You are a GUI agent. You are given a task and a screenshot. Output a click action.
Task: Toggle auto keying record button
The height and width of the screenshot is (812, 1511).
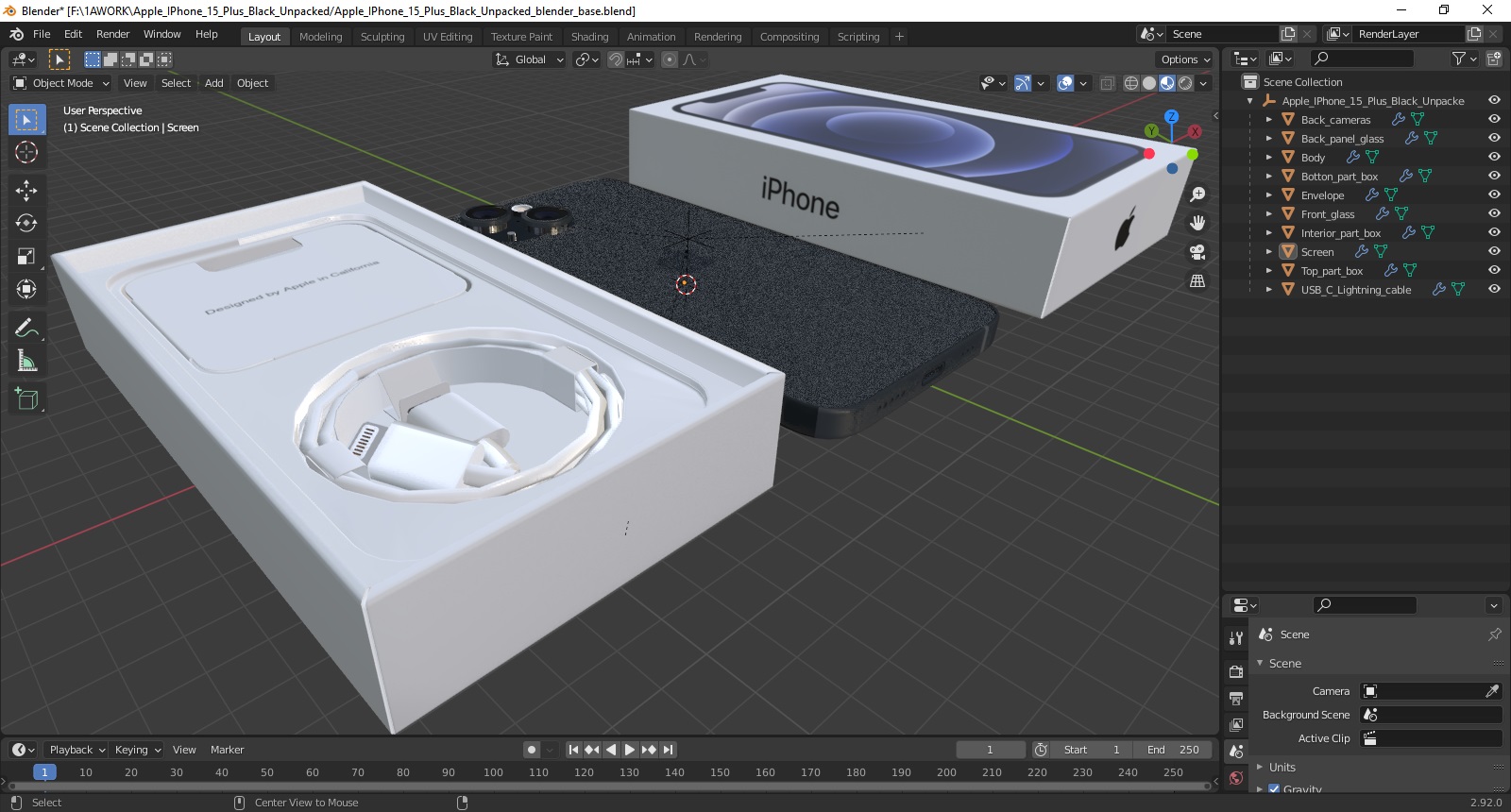pyautogui.click(x=532, y=750)
